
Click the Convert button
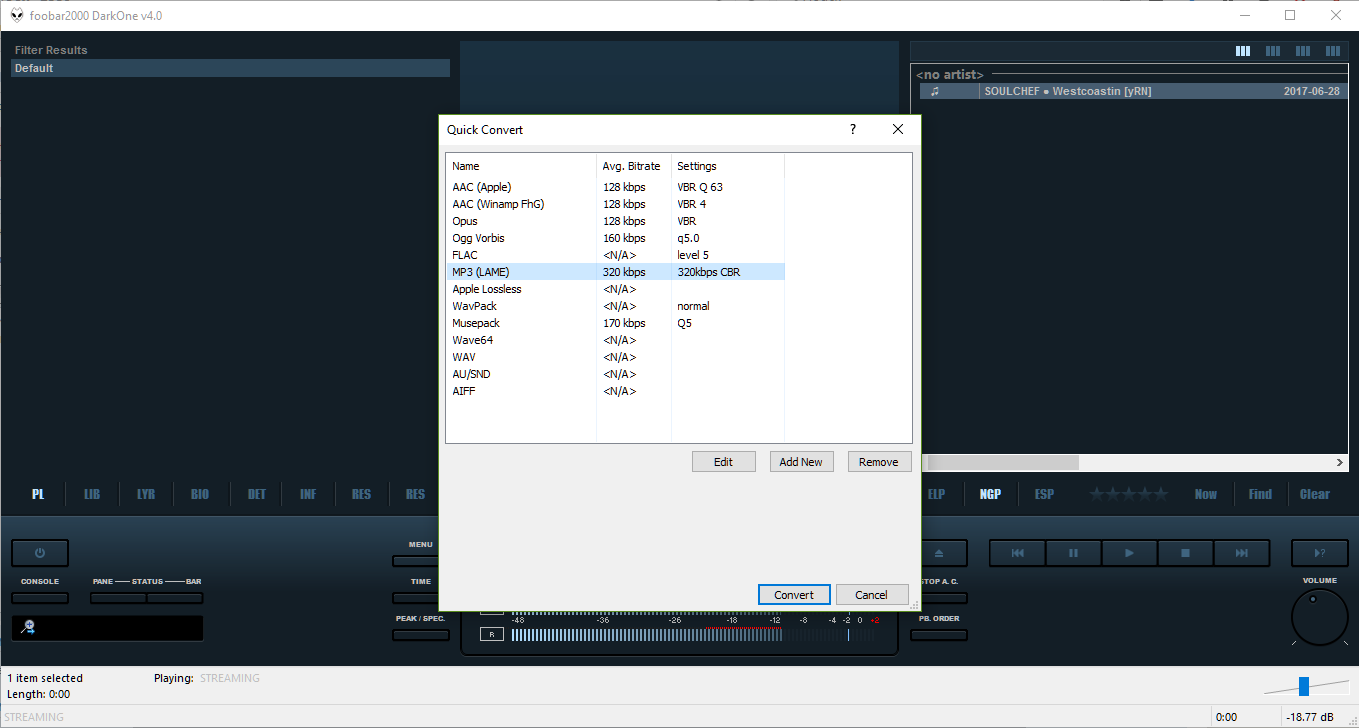pos(794,595)
